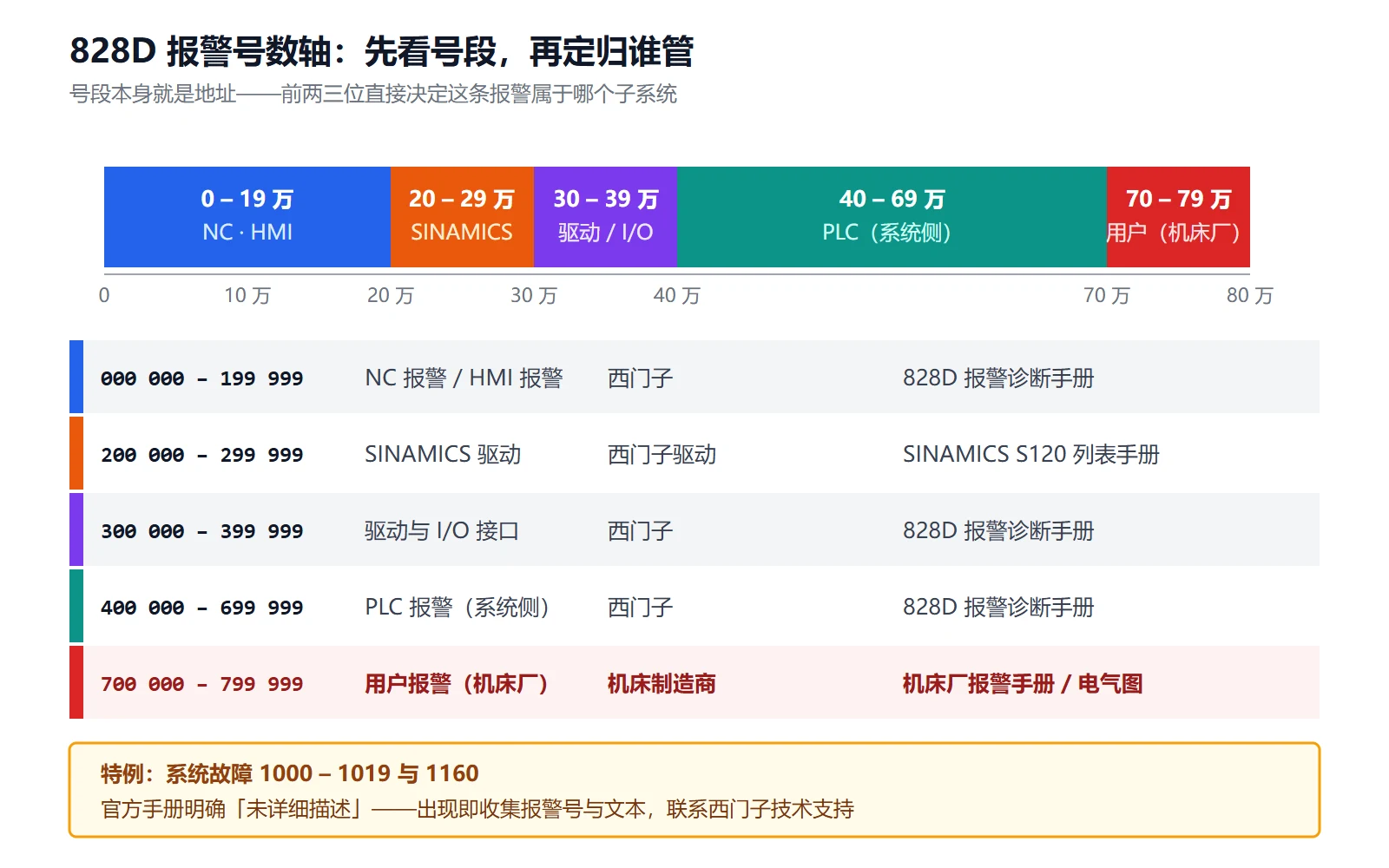Click the axis label "10 万"

click(247, 295)
